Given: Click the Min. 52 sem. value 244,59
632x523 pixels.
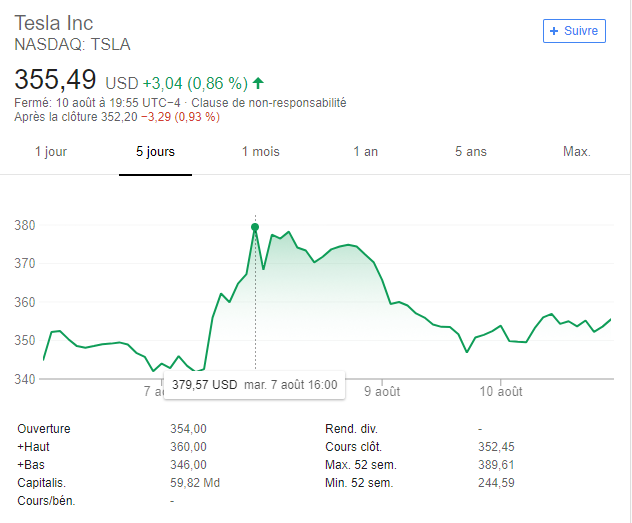Looking at the screenshot, I should click(496, 483).
